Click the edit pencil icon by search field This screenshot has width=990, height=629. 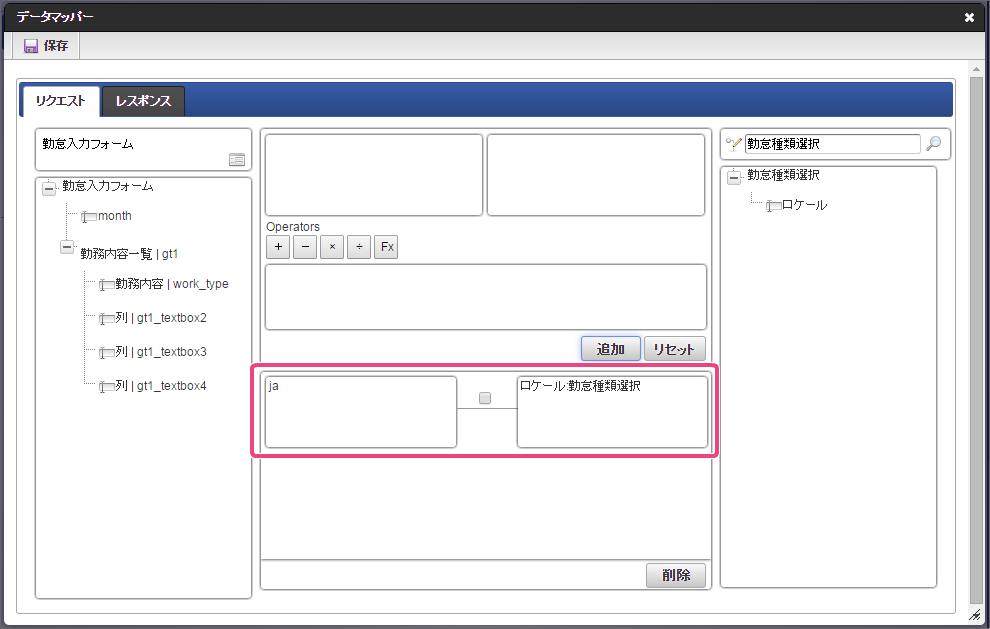(x=734, y=144)
